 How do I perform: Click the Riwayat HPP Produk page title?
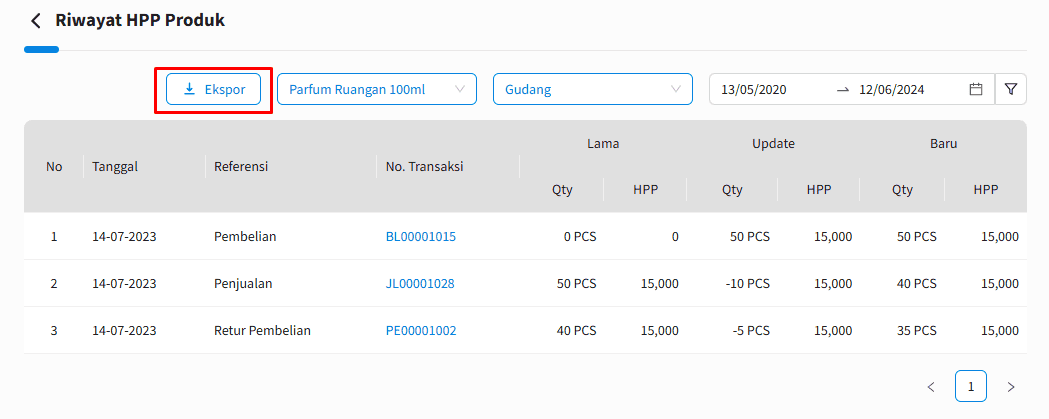[x=140, y=20]
